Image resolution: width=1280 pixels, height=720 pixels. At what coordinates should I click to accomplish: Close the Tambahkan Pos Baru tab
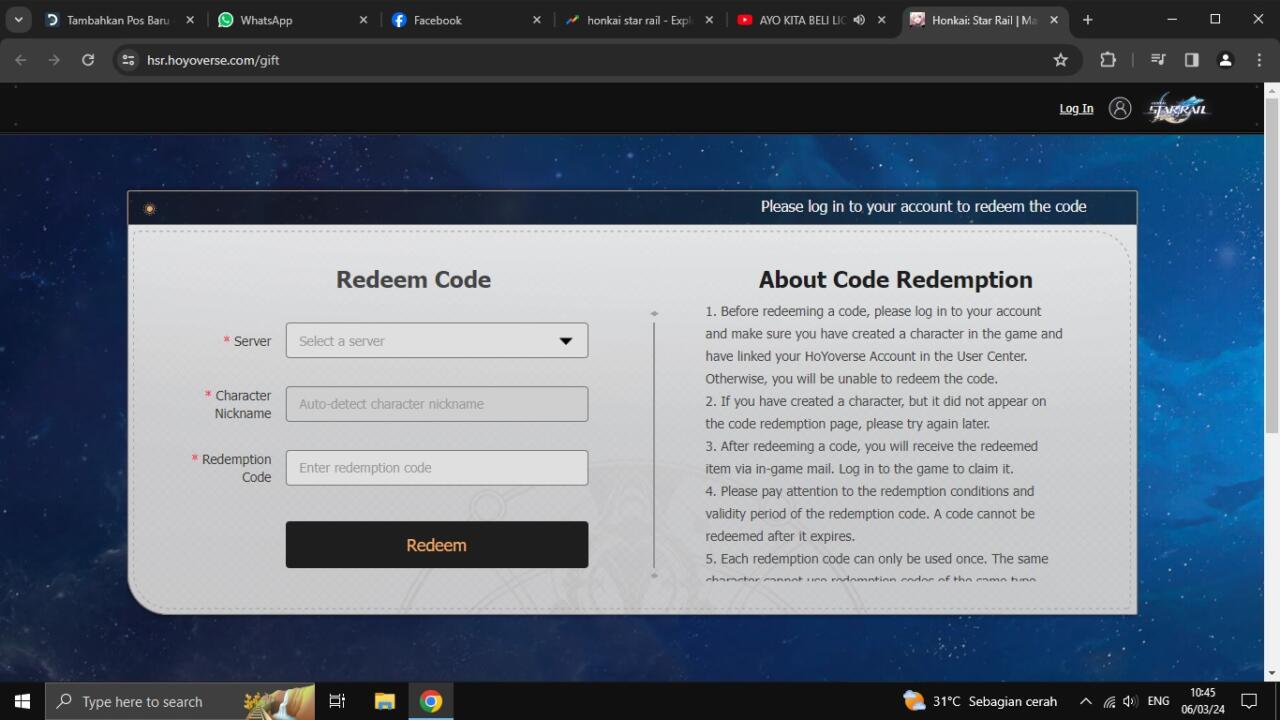click(x=190, y=20)
